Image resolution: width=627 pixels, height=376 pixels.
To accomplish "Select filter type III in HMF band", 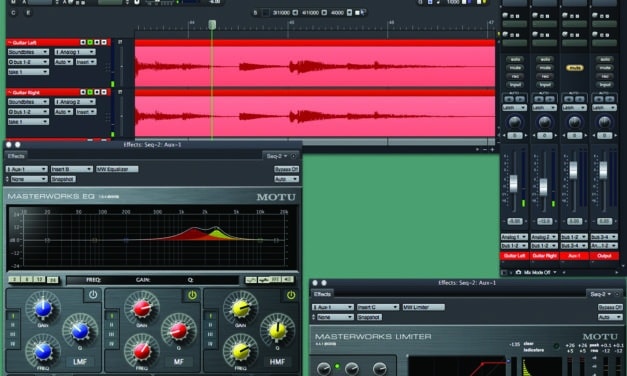I will 210,334.
